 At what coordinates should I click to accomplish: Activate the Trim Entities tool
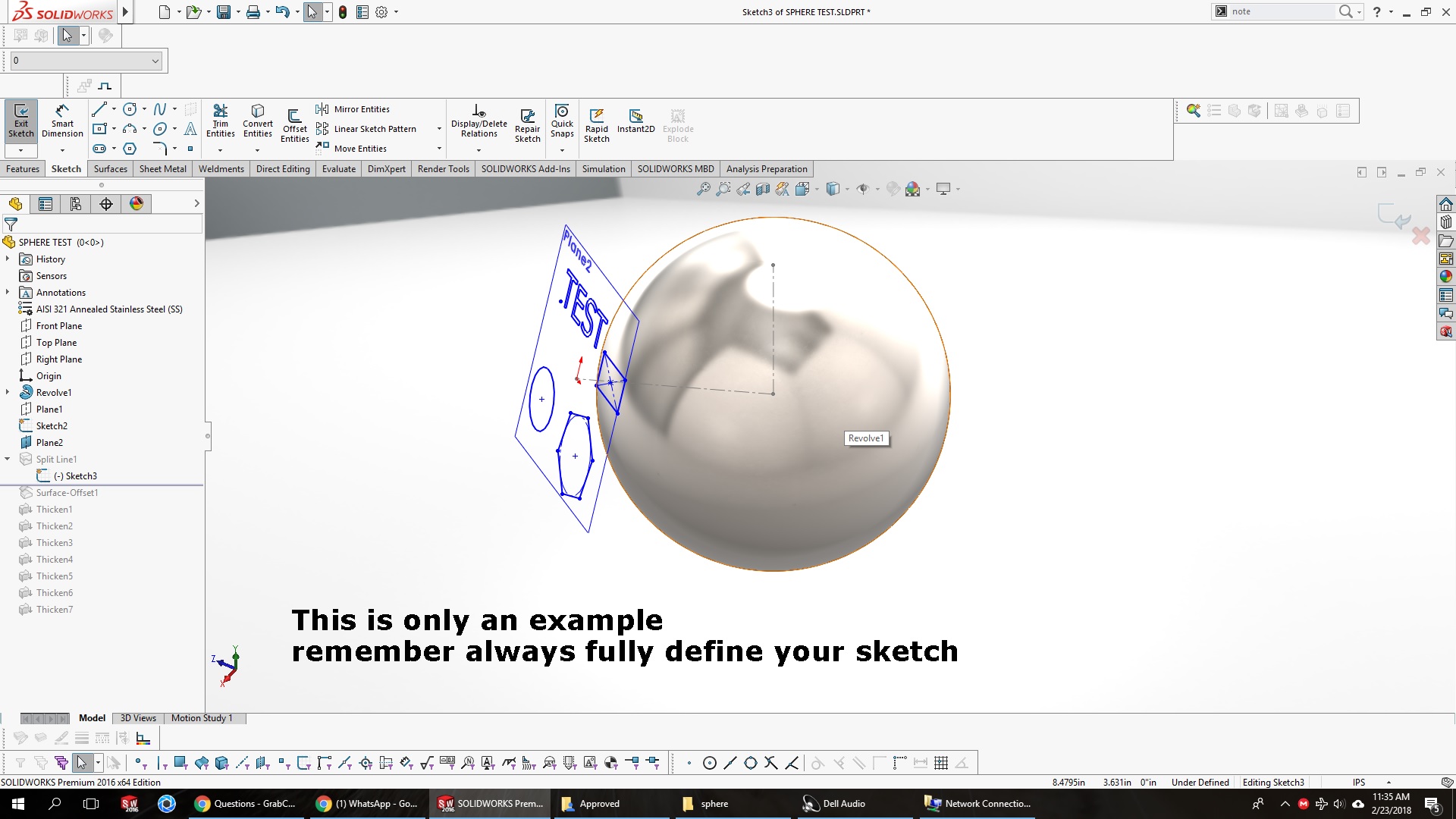coord(220,121)
